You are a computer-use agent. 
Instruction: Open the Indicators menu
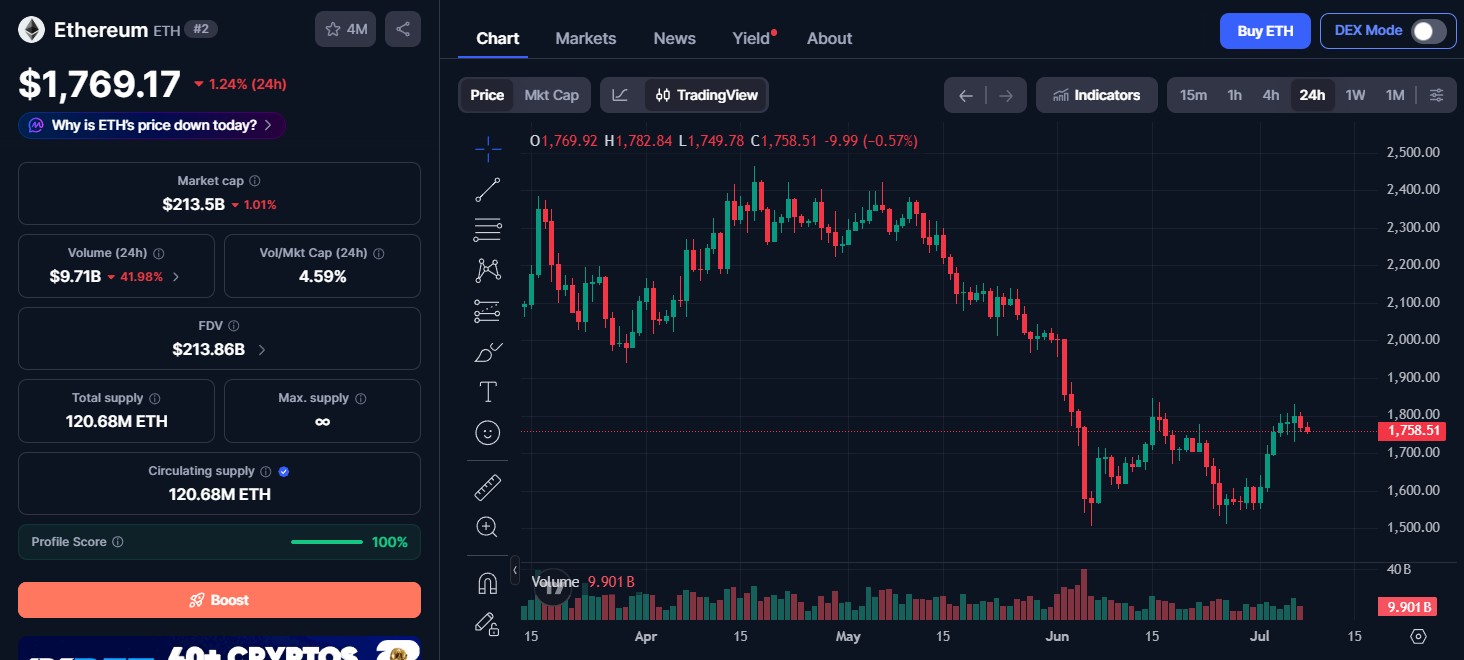pos(1097,95)
